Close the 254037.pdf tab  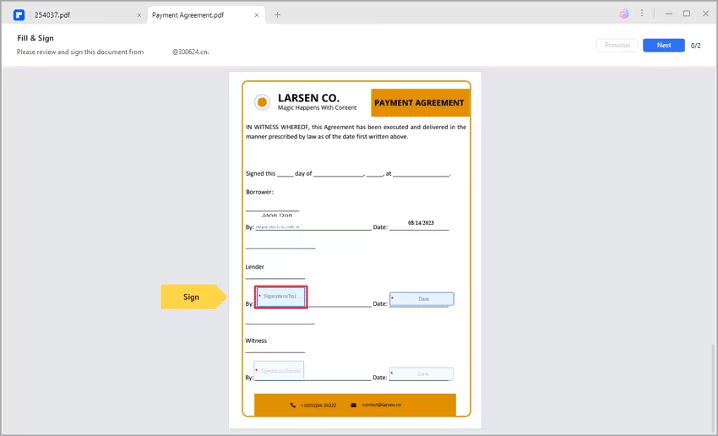pos(139,15)
